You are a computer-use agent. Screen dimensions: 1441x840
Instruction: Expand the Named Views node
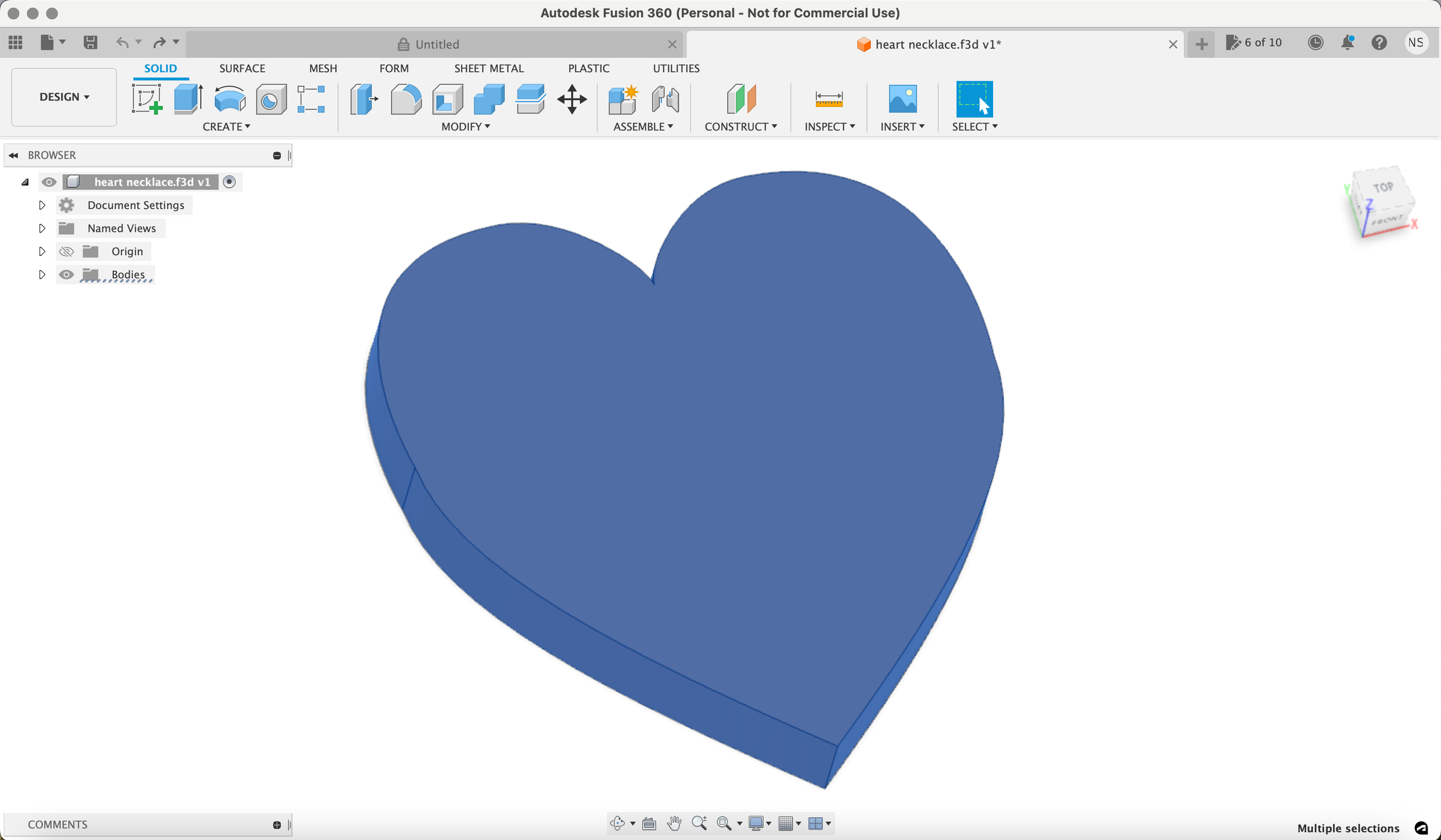click(42, 228)
